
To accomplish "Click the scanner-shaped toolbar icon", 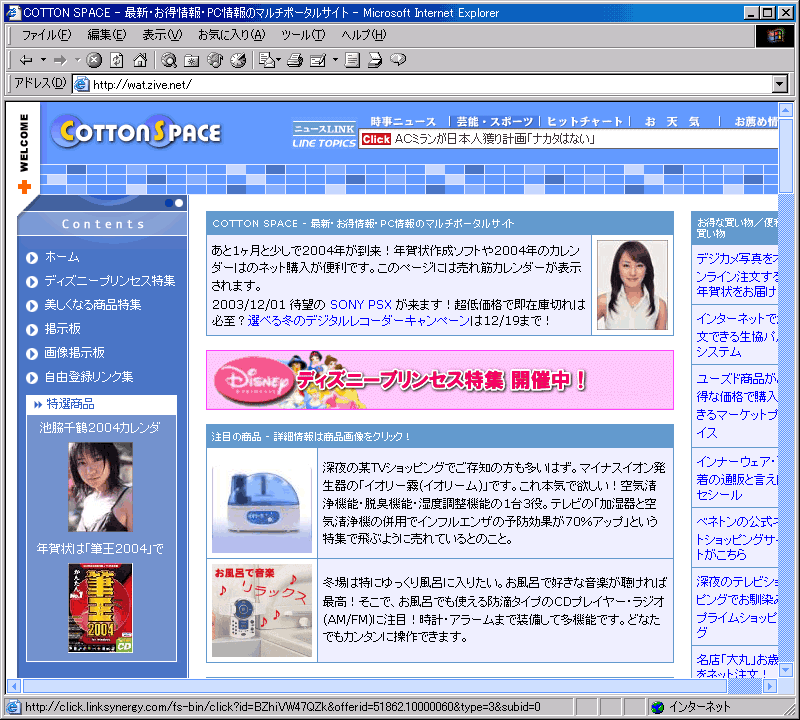I will [x=375, y=60].
